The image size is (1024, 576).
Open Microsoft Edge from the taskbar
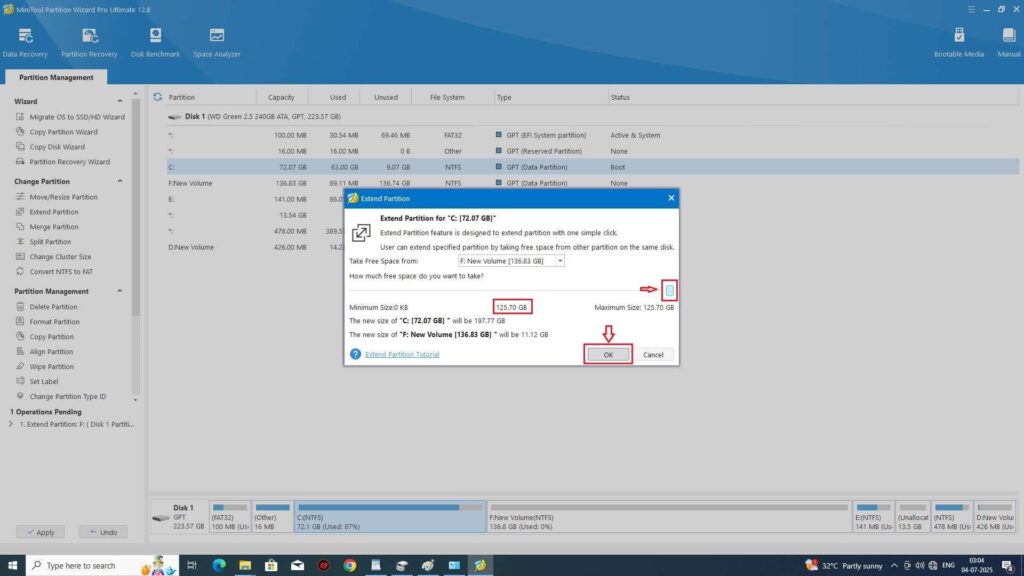(219, 565)
